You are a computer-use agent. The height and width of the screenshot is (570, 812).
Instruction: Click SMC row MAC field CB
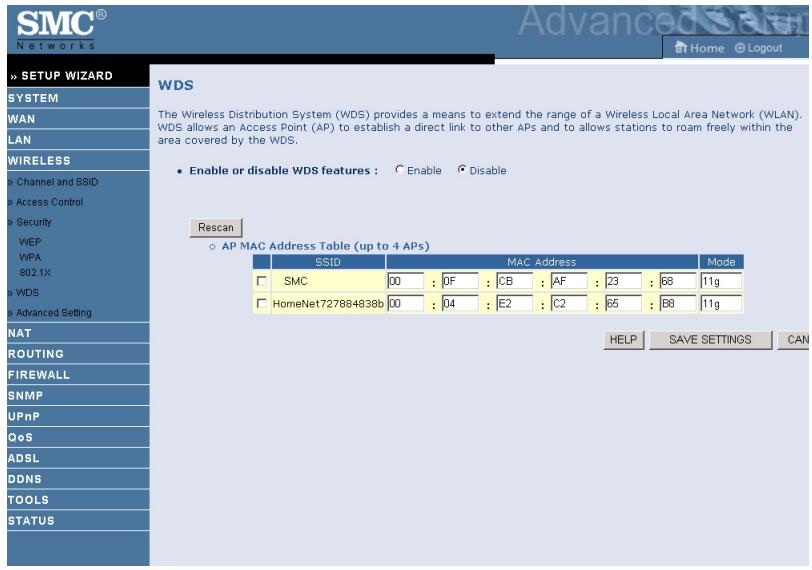[514, 281]
